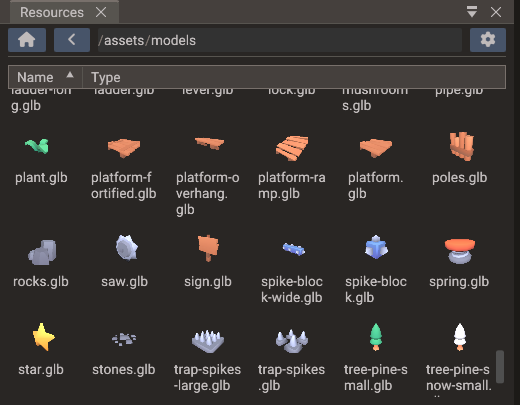Click the tree-pine-small.glb file name
The height and width of the screenshot is (405, 520).
(x=376, y=378)
